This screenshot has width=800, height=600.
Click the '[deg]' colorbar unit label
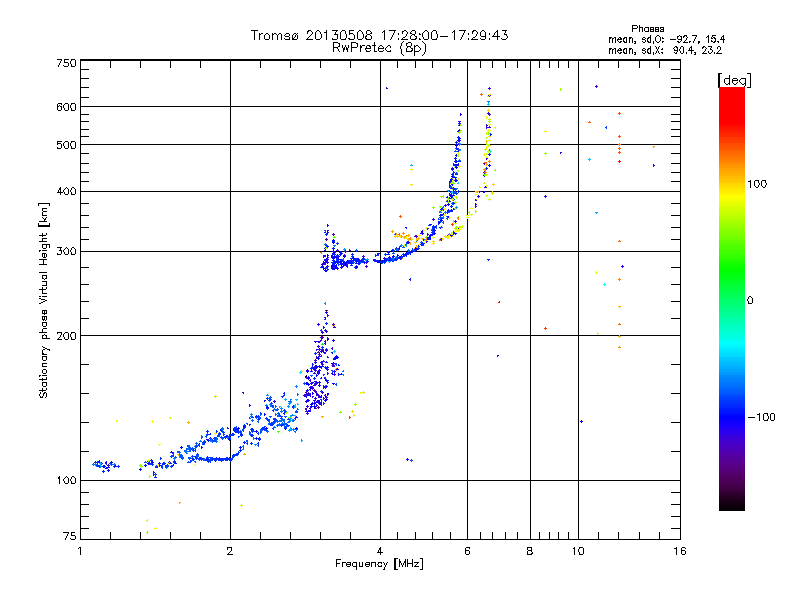pos(734,80)
